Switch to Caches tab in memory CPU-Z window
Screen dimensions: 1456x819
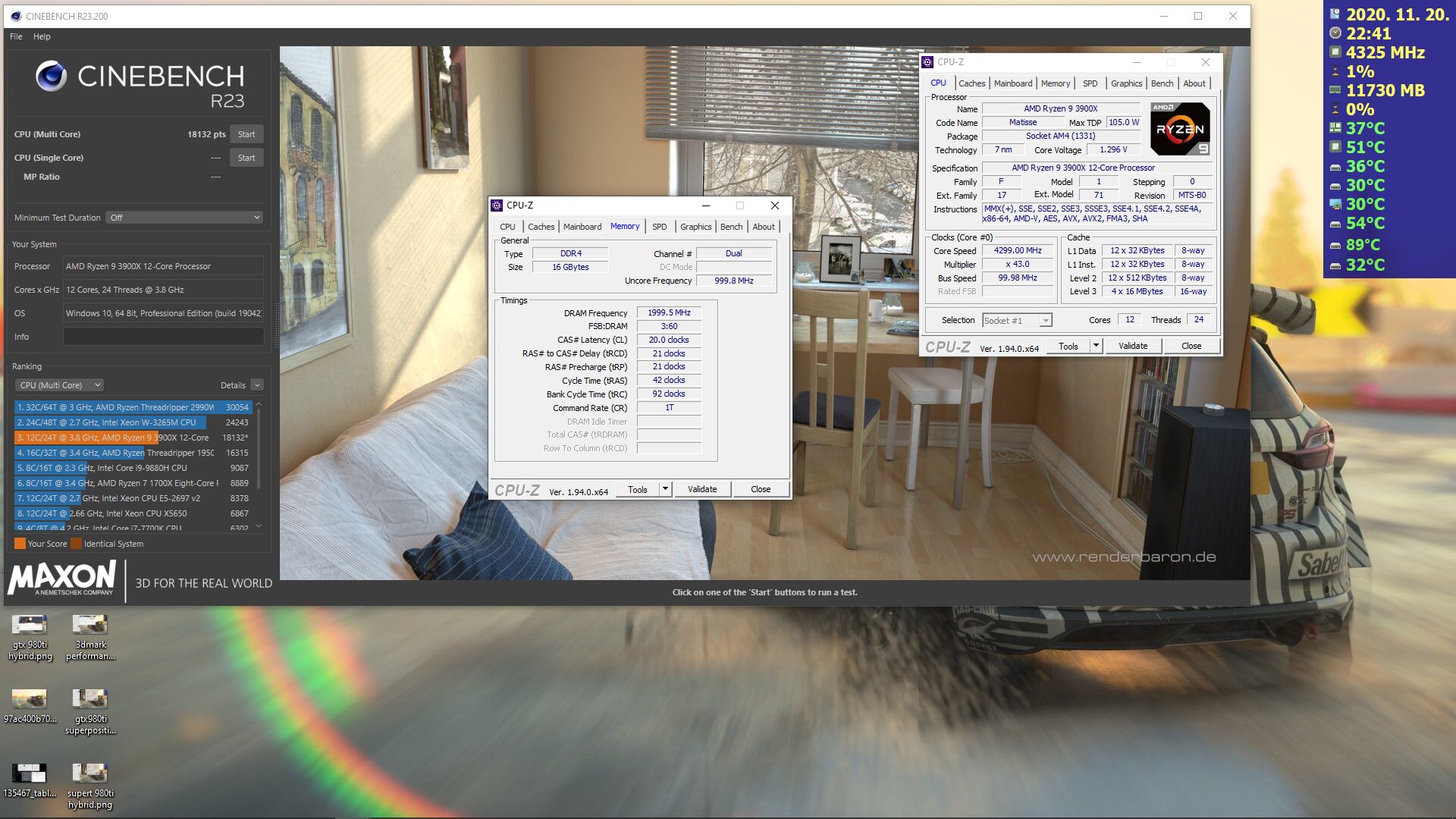click(x=541, y=227)
